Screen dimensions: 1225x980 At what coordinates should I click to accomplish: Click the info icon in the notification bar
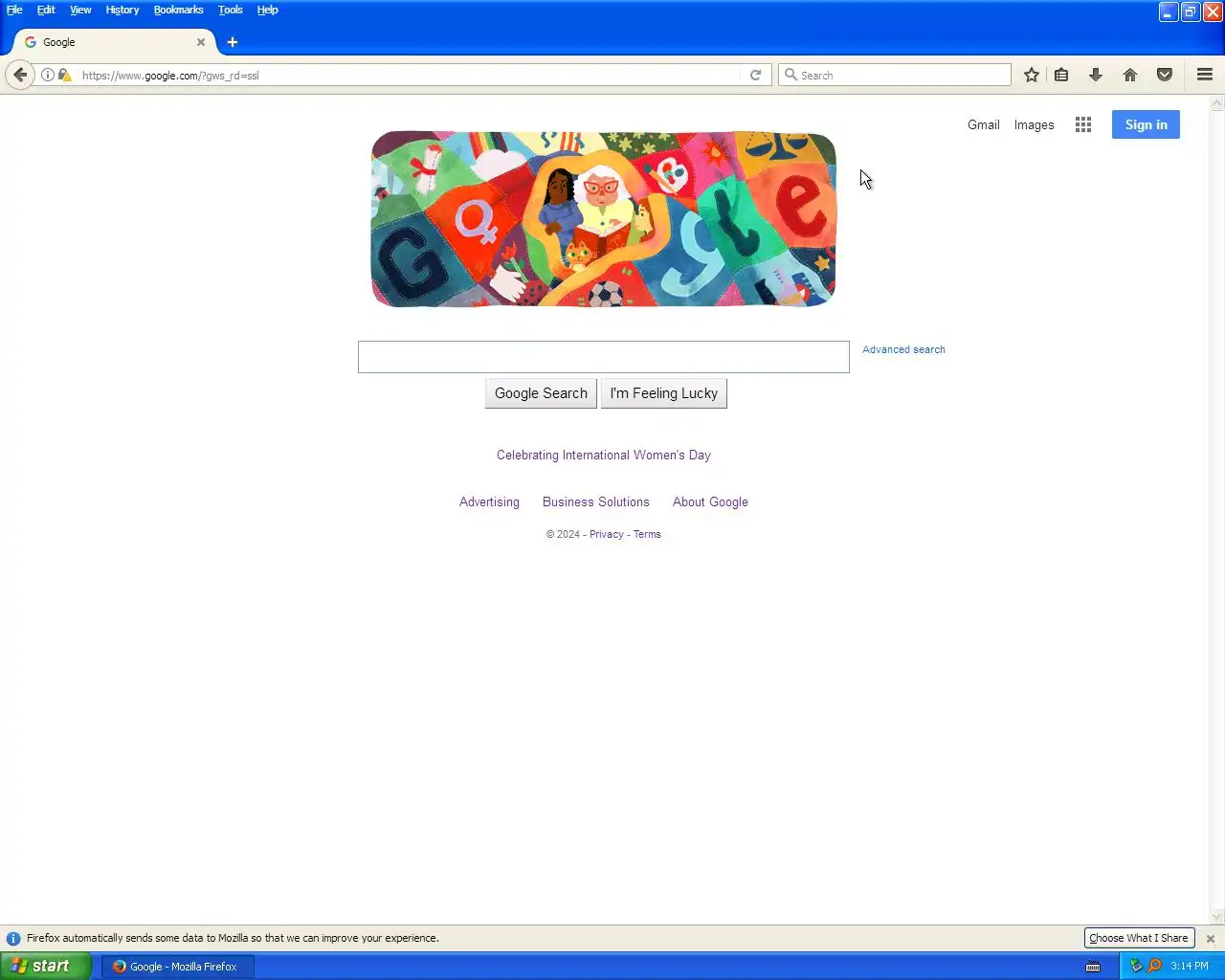13,939
